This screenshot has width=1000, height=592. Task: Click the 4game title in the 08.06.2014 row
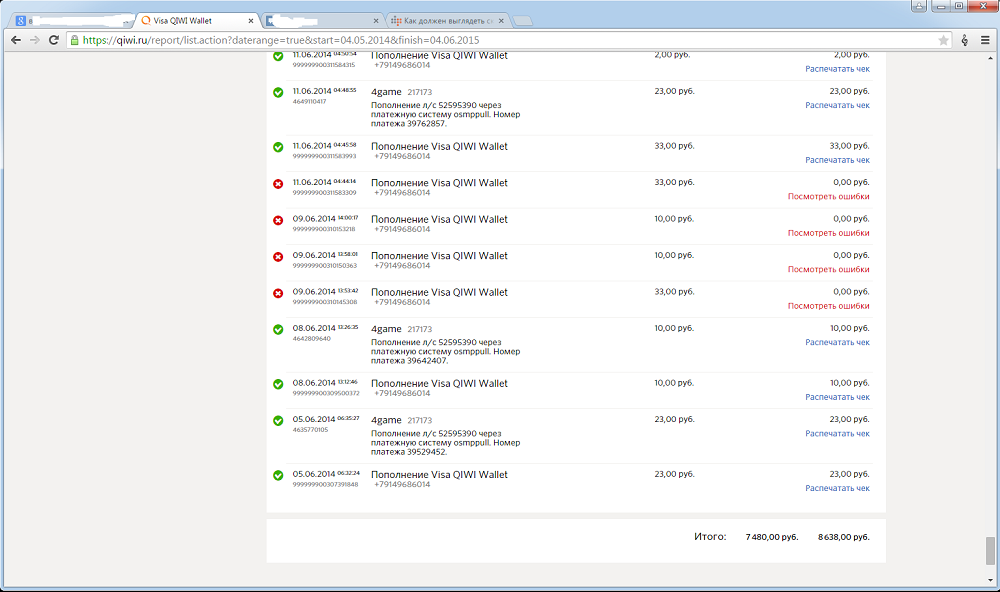pyautogui.click(x=386, y=329)
